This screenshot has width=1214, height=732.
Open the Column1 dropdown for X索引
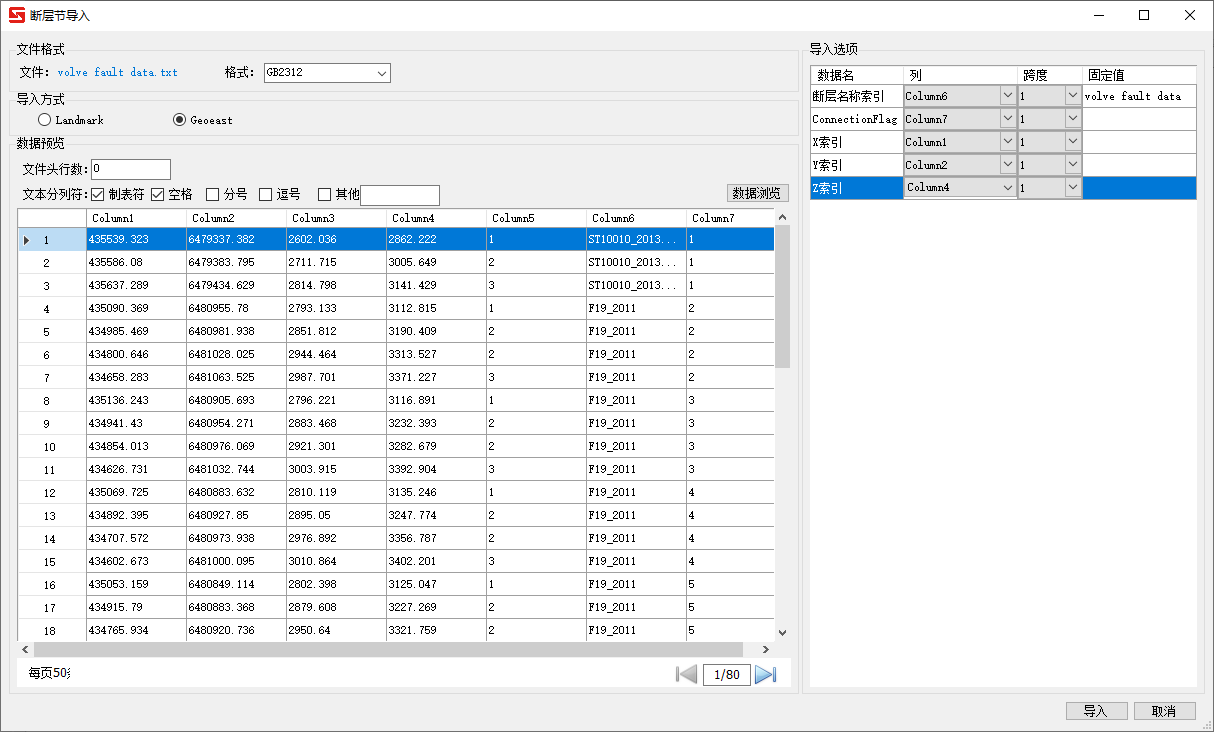[1007, 141]
